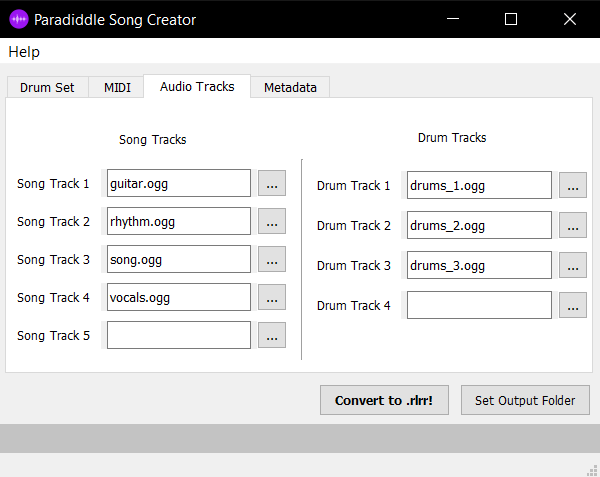Click the empty Song Track 5 field
The image size is (600, 477).
(178, 336)
